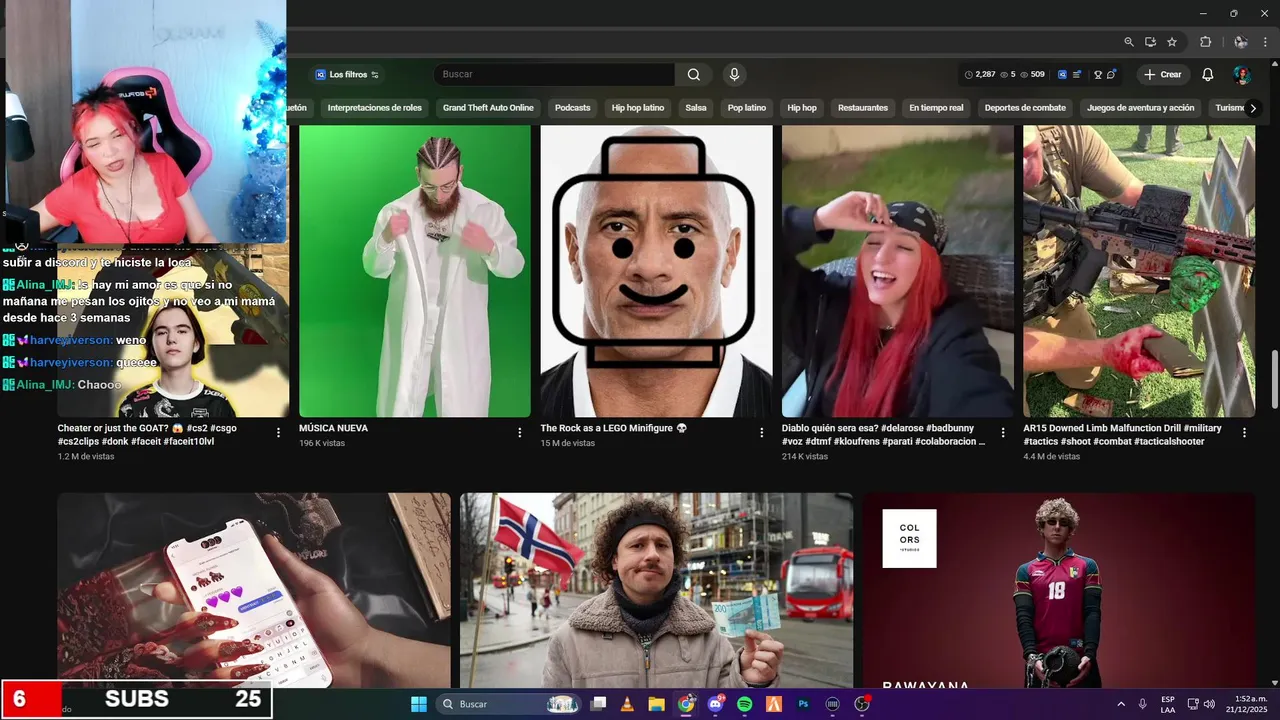The image size is (1280, 720).
Task: Show more category chips with right arrow
Action: [x=1253, y=108]
